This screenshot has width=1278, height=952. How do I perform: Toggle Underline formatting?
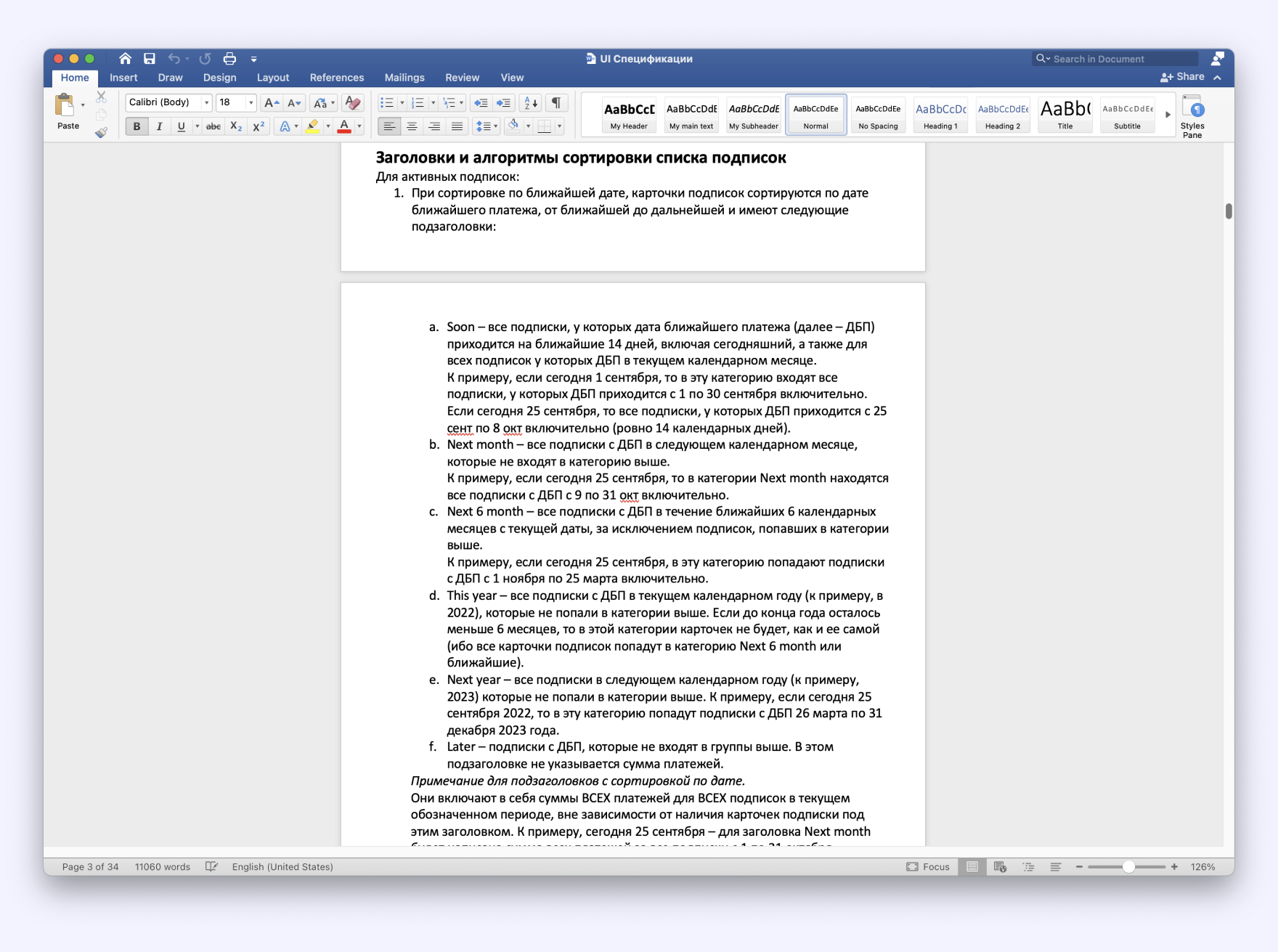(x=181, y=126)
